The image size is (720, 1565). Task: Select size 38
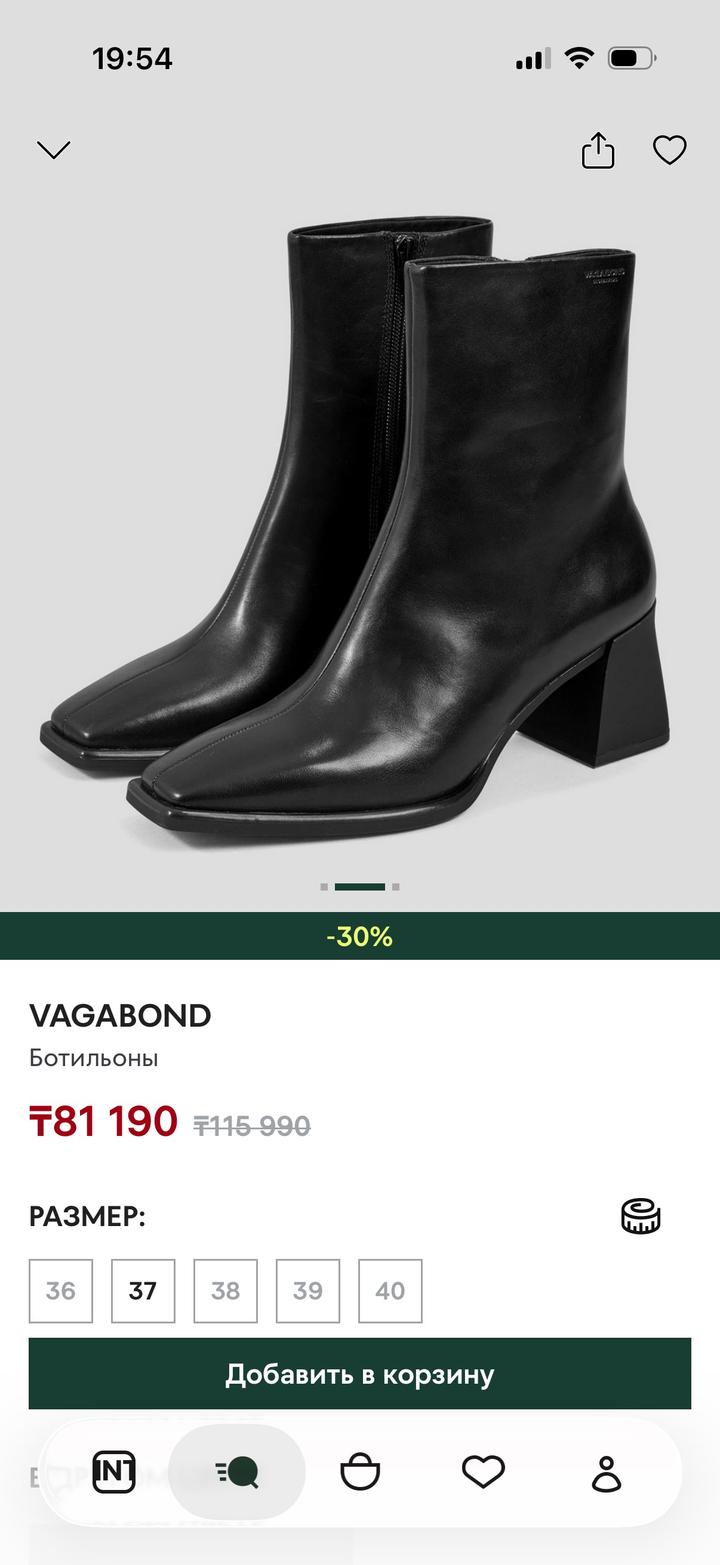click(225, 1291)
